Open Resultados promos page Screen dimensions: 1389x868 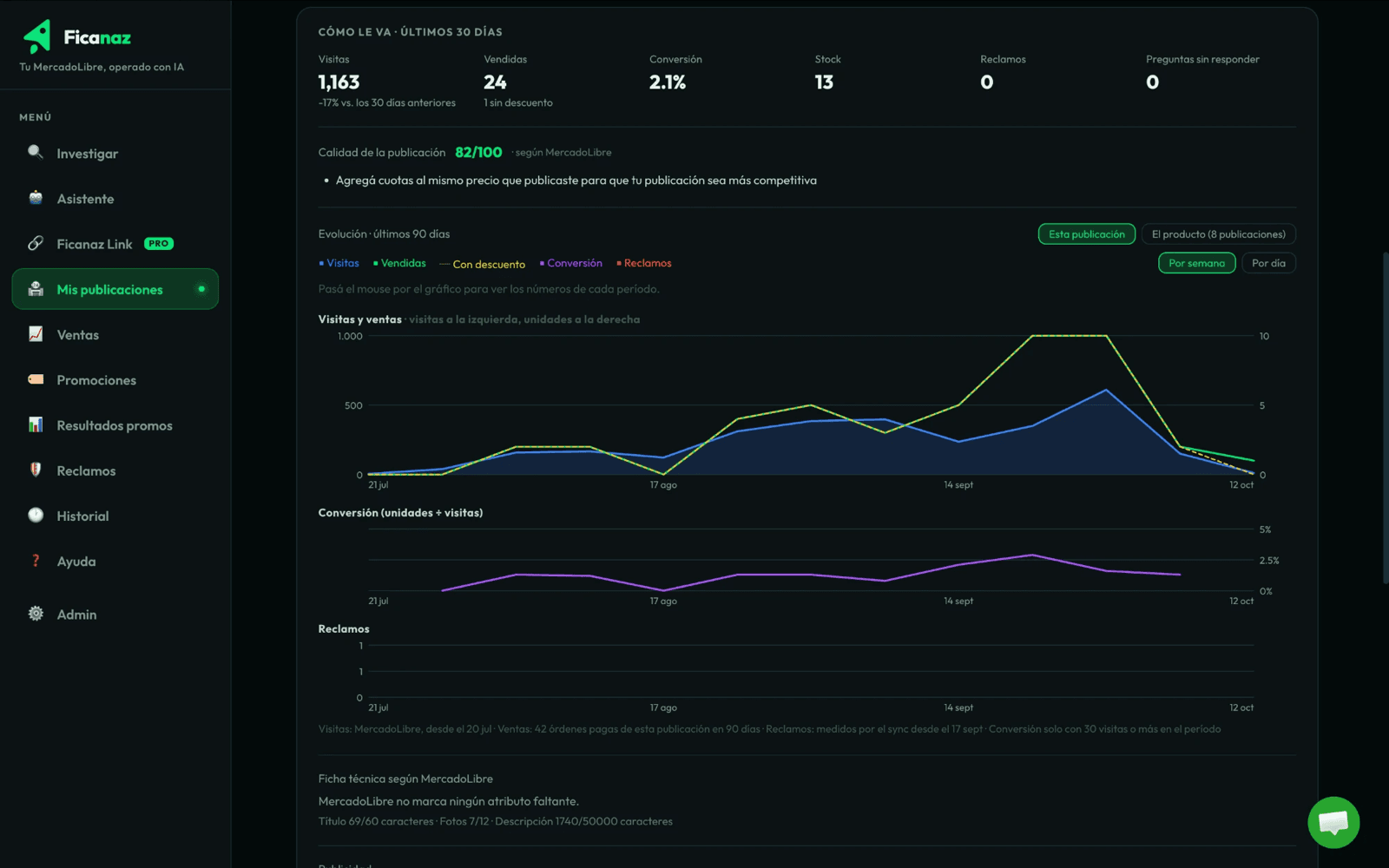click(115, 425)
